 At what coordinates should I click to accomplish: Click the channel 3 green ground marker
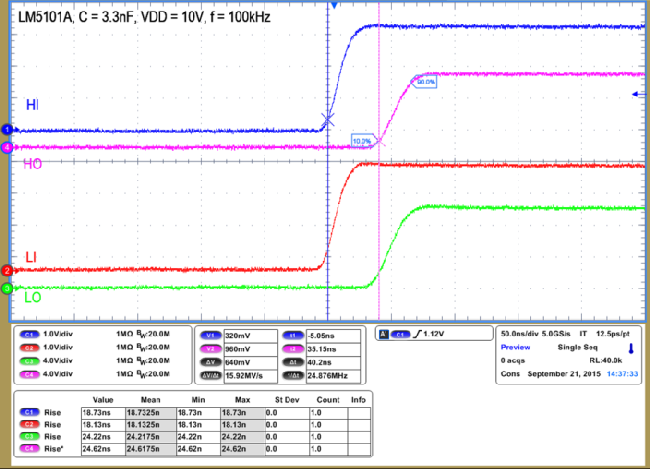pyautogui.click(x=7, y=288)
